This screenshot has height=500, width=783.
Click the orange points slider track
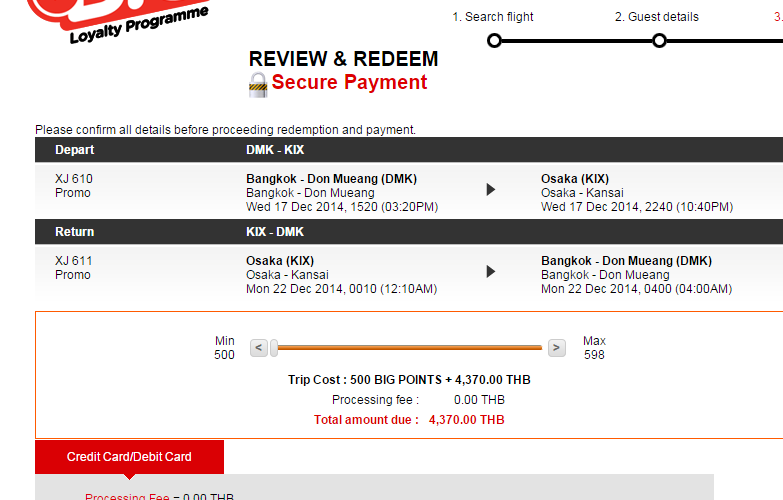(x=409, y=348)
